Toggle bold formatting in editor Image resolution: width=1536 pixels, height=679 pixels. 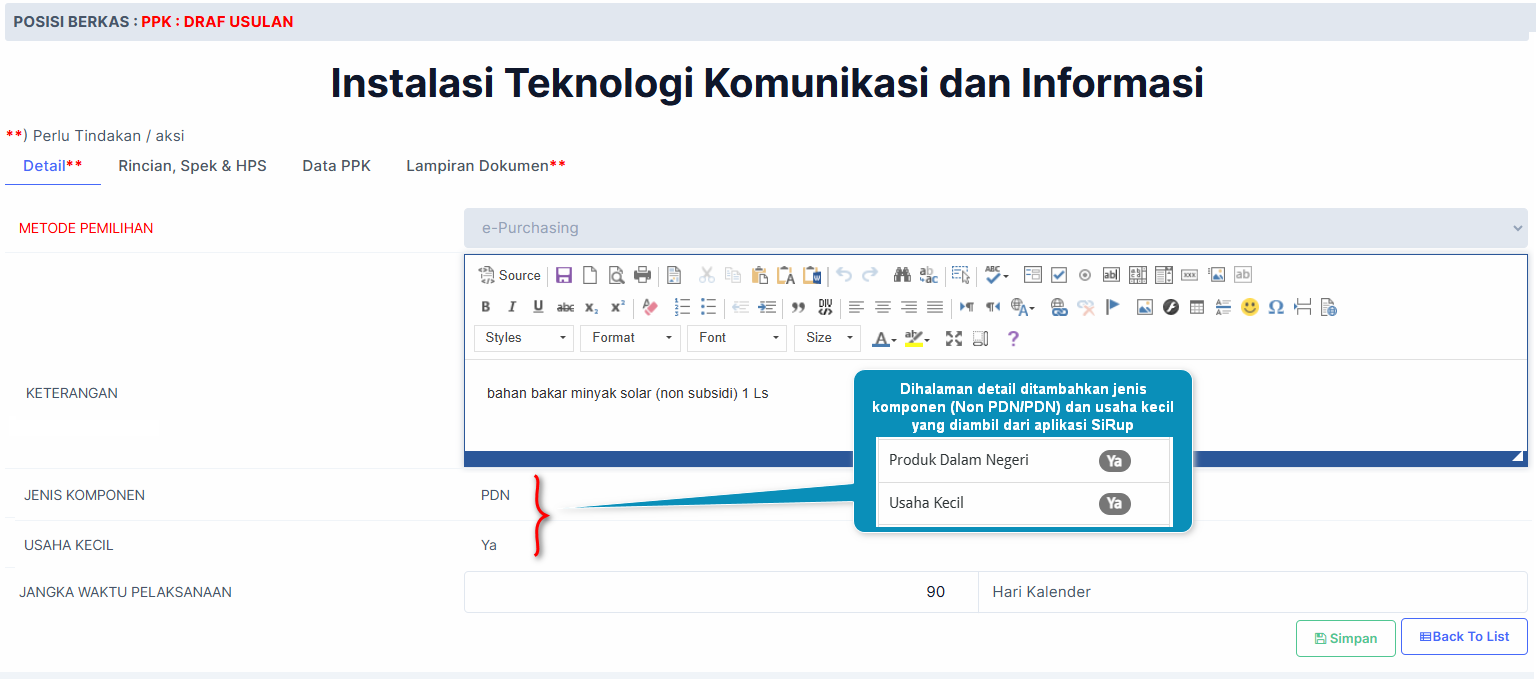[x=486, y=307]
